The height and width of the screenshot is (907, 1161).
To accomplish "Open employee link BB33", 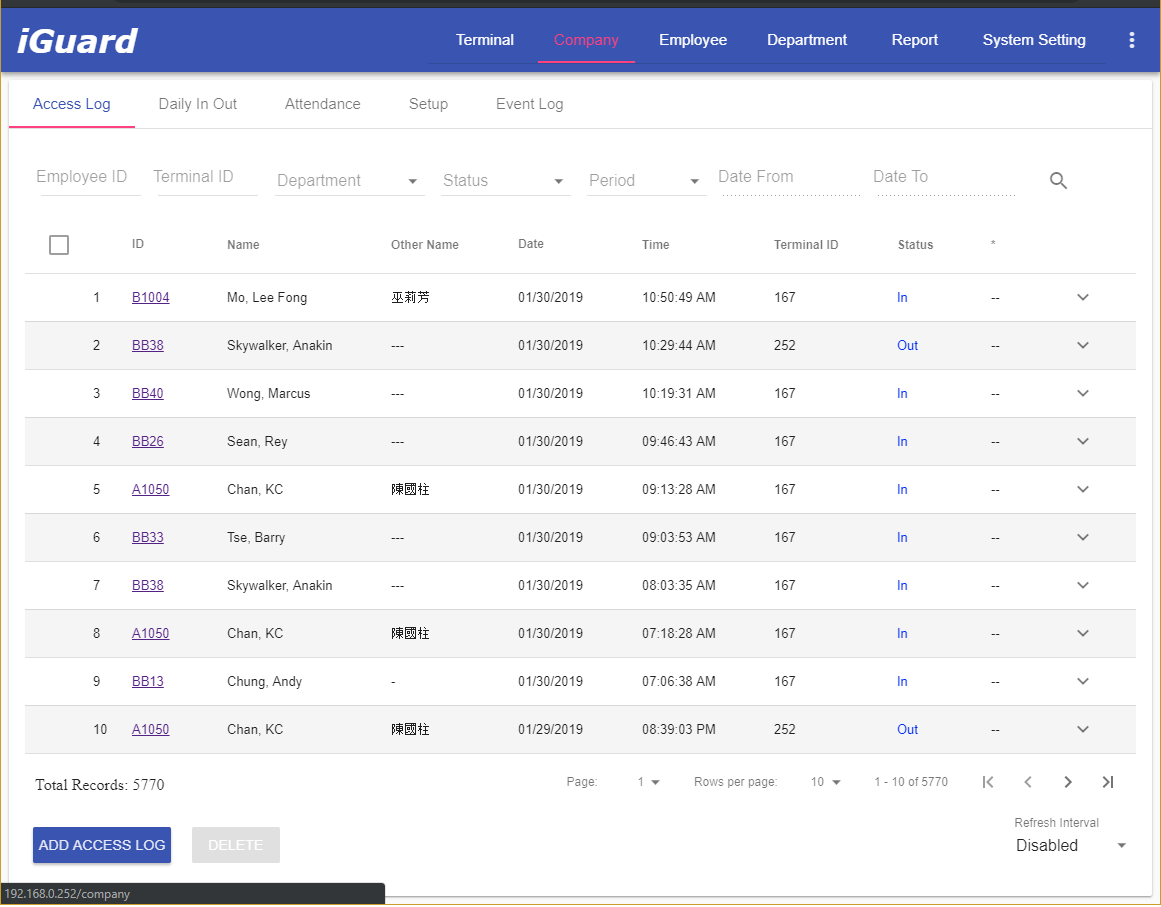I will coord(147,538).
